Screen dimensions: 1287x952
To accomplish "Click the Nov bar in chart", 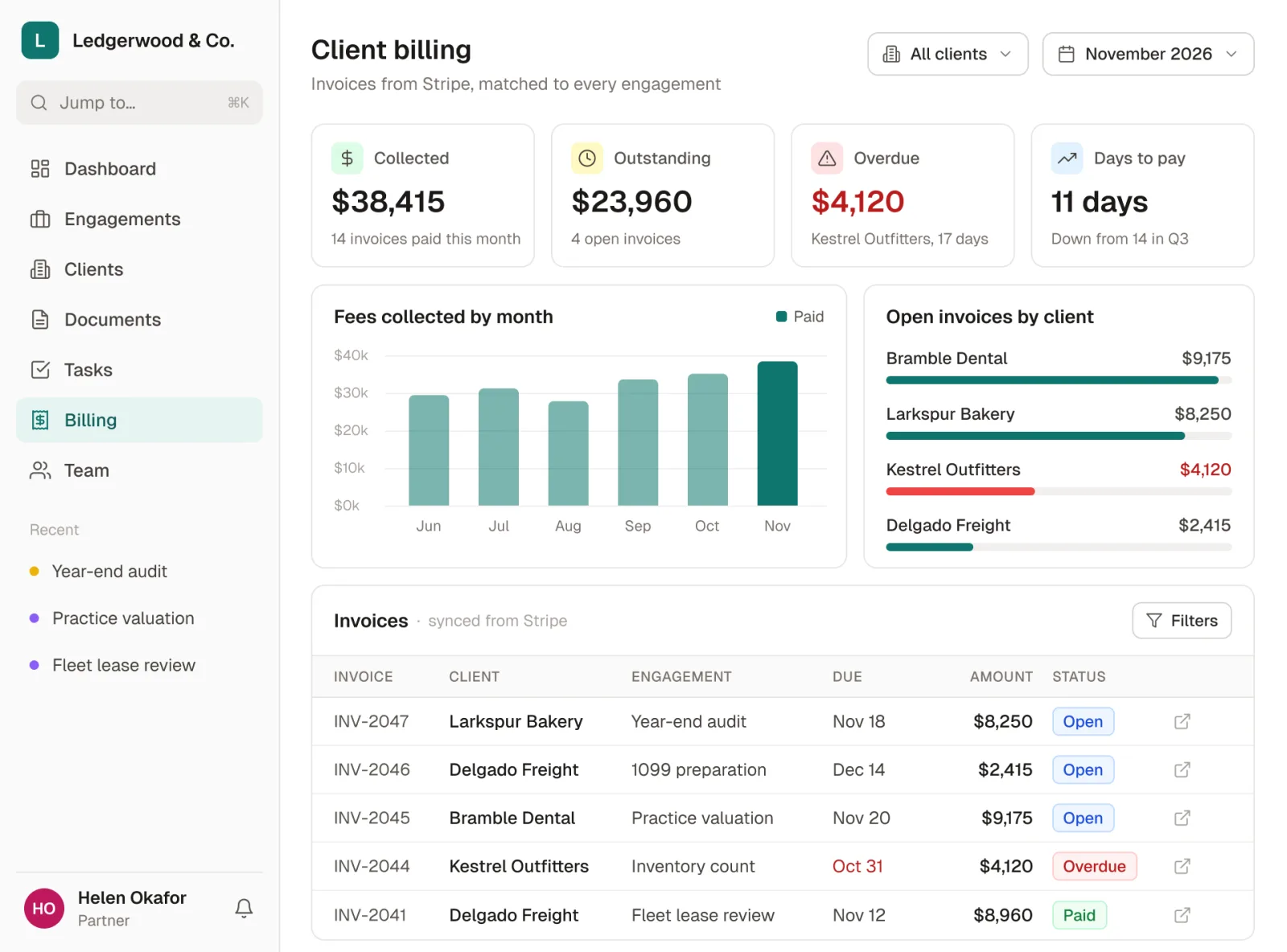I will pyautogui.click(x=777, y=433).
